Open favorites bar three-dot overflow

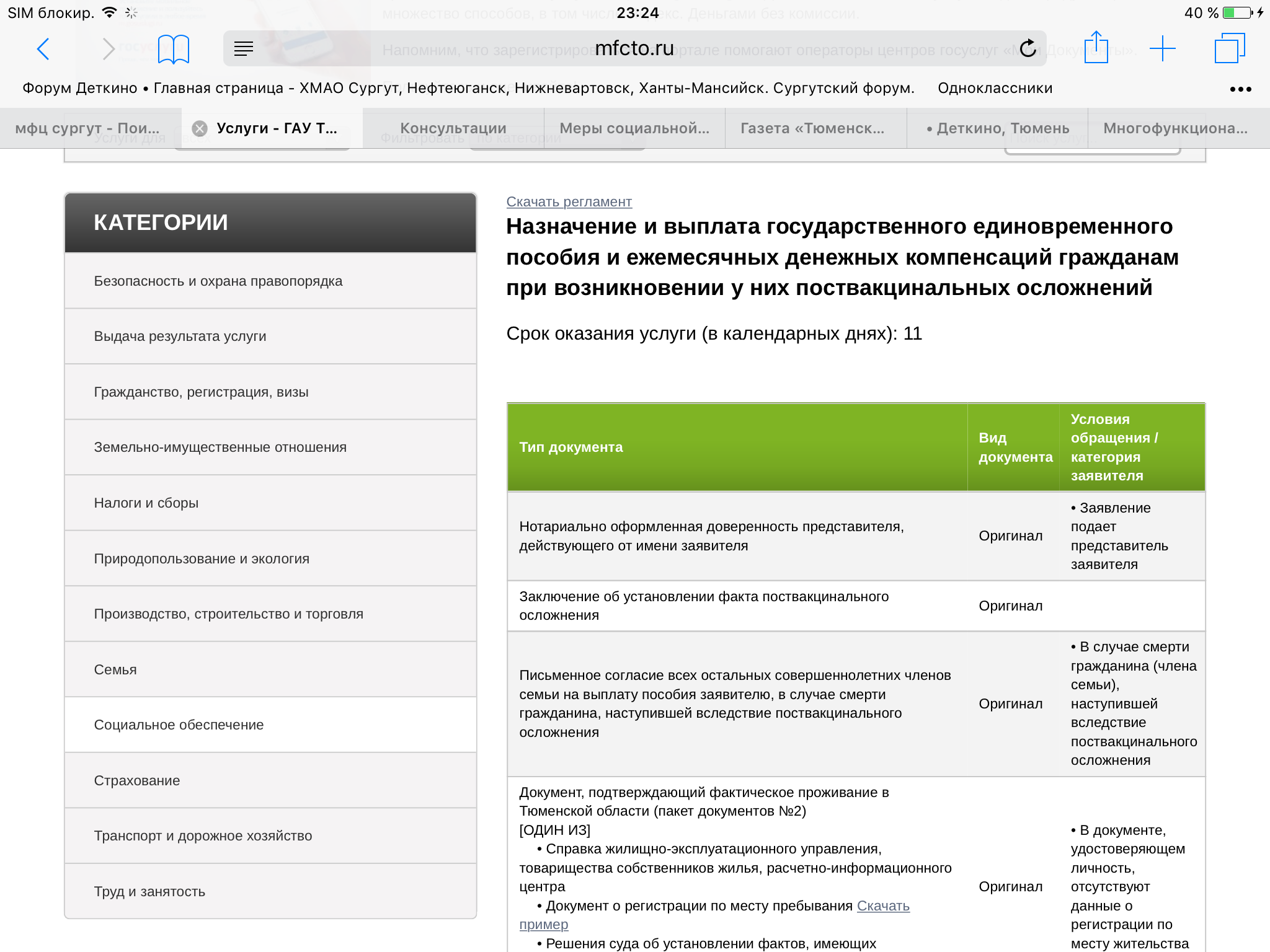1240,89
